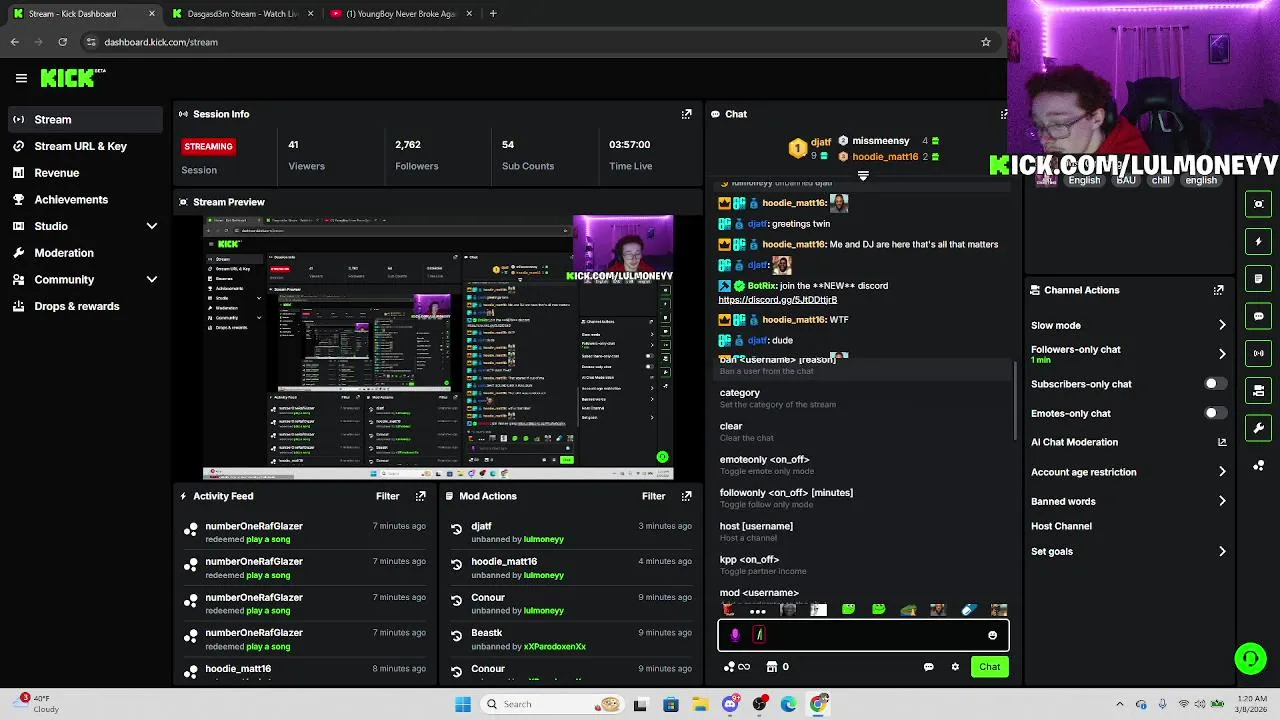Open the shop icon showing 0
Screen dimensions: 1280x720
(x=777, y=667)
